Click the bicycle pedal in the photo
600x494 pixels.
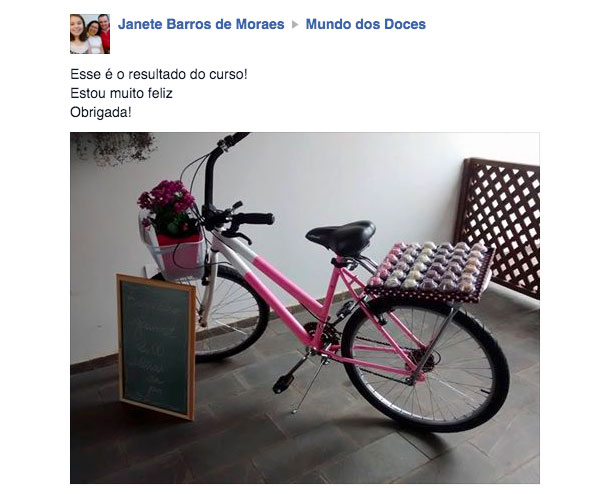point(284,383)
